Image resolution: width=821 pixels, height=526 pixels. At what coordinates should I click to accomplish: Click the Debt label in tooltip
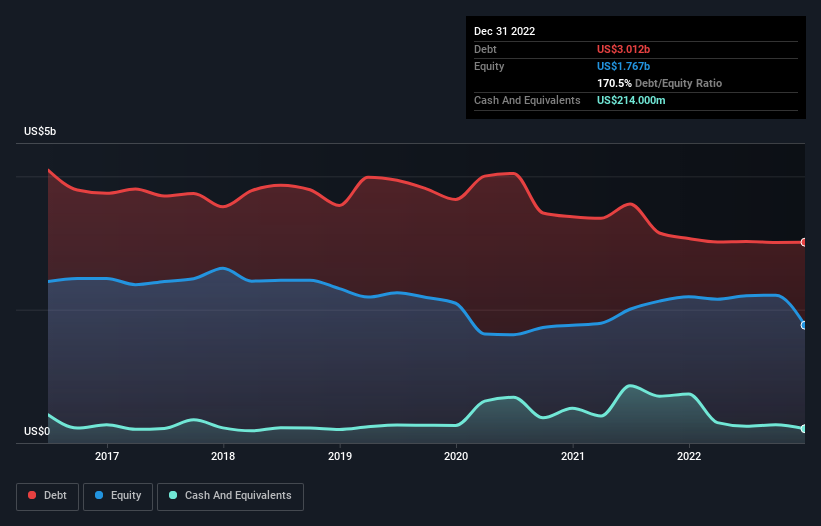[x=485, y=49]
